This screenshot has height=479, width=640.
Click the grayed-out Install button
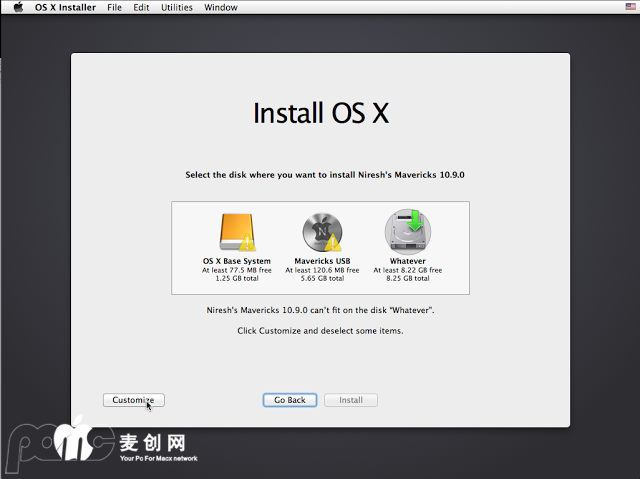350,400
